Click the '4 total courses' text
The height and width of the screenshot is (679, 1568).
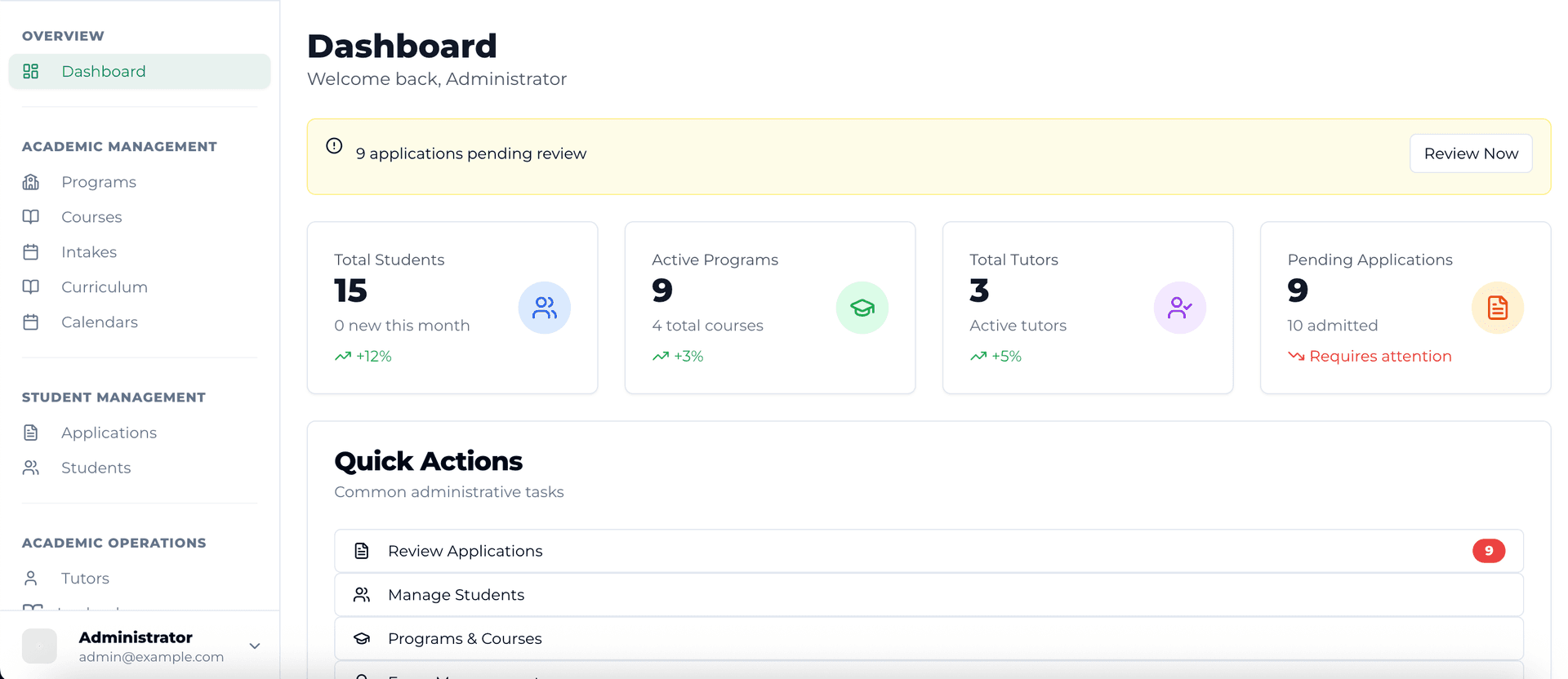coord(707,326)
